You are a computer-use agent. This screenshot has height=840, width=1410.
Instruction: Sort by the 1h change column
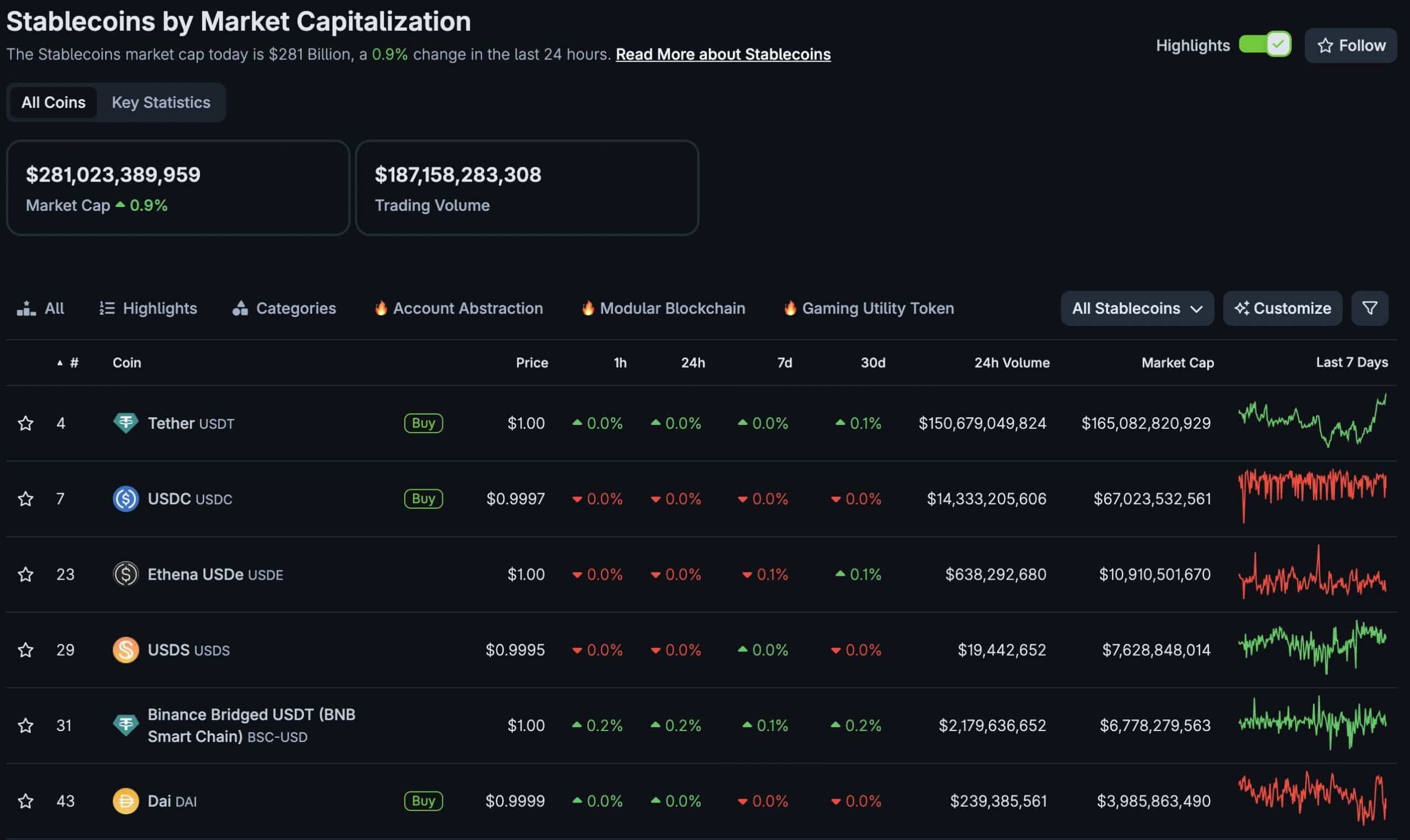point(620,363)
